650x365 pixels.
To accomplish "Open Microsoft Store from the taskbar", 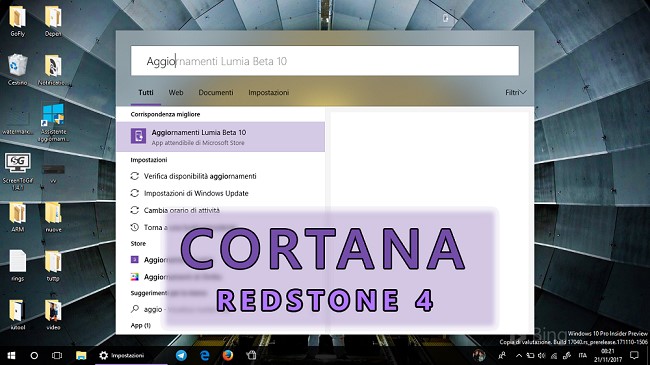I will [251, 355].
